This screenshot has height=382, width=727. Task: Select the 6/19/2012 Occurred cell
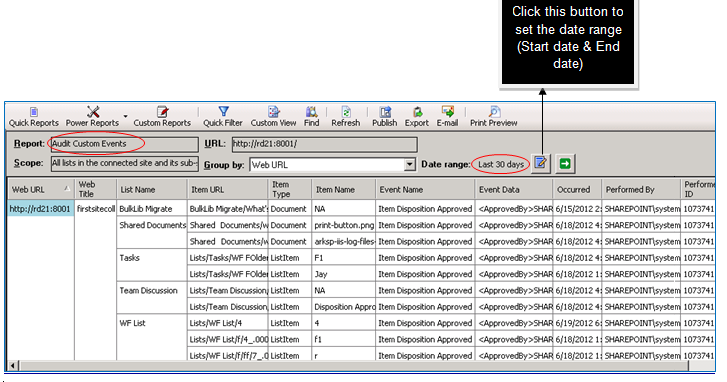(577, 323)
